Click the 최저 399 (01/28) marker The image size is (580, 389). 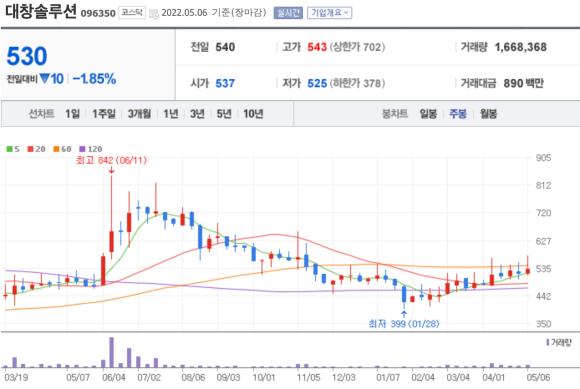pos(404,324)
